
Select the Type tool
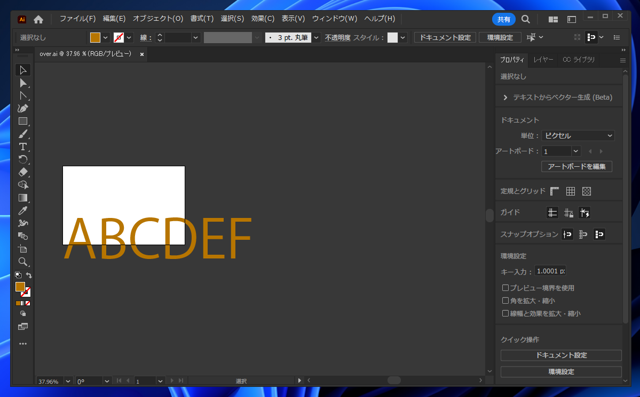point(23,147)
